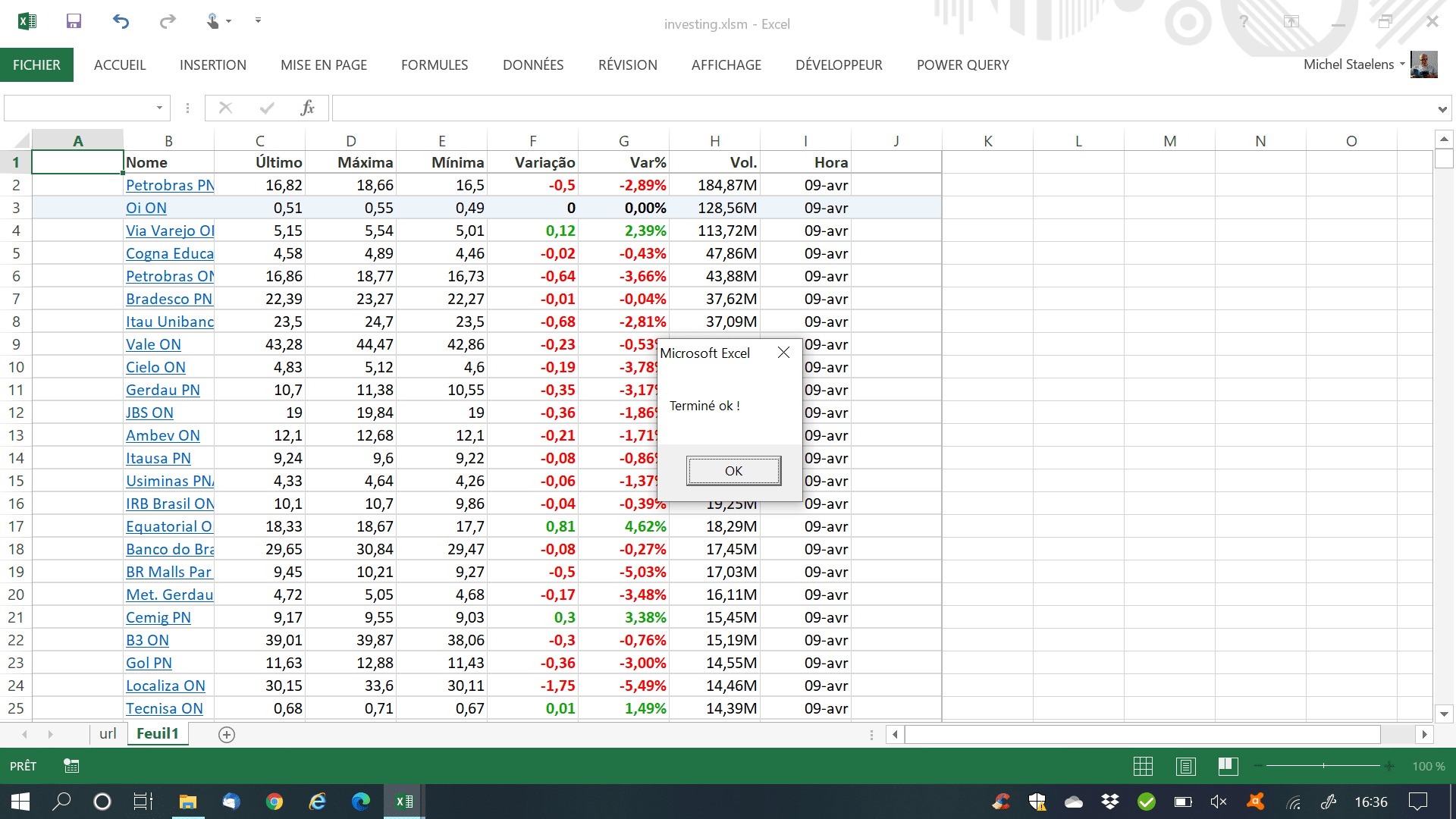Click the new sheet plus icon

[x=226, y=734]
